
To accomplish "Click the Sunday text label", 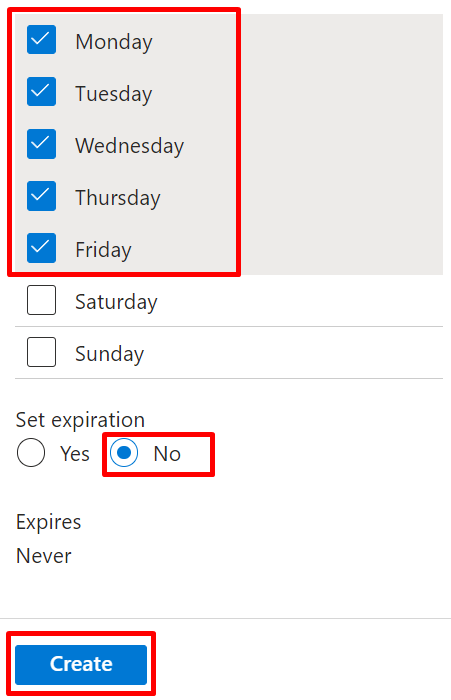I will tap(109, 354).
